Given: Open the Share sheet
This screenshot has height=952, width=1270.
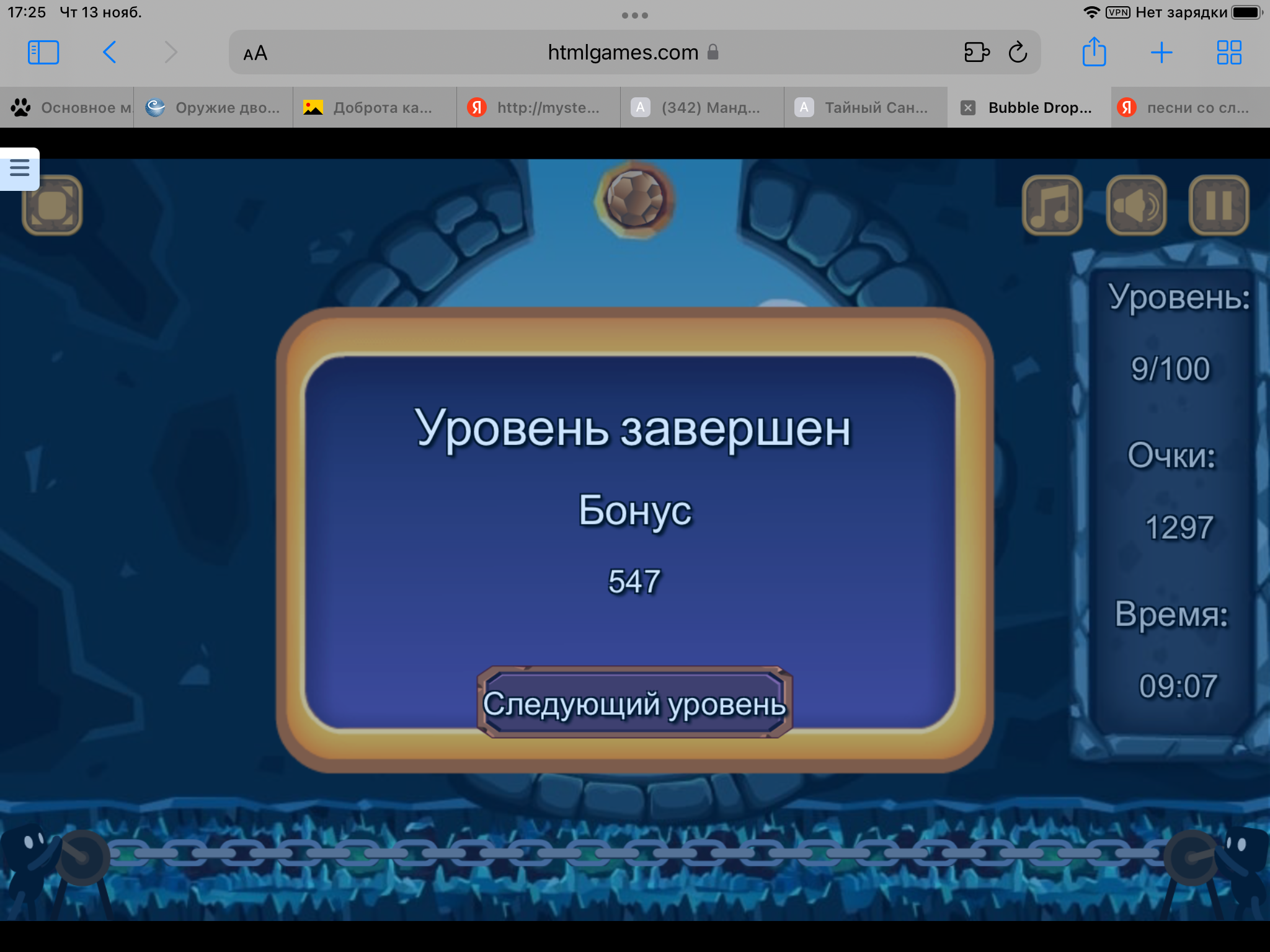Looking at the screenshot, I should coord(1094,52).
